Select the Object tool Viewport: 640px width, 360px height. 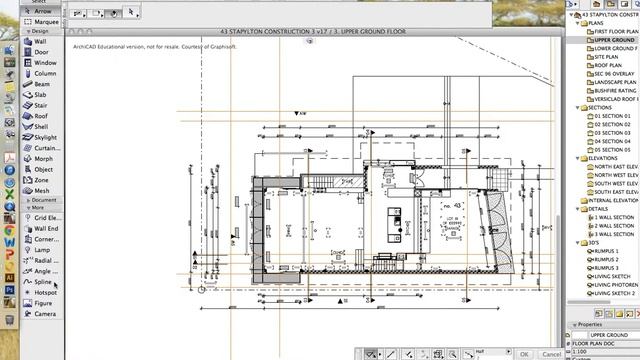(x=42, y=169)
